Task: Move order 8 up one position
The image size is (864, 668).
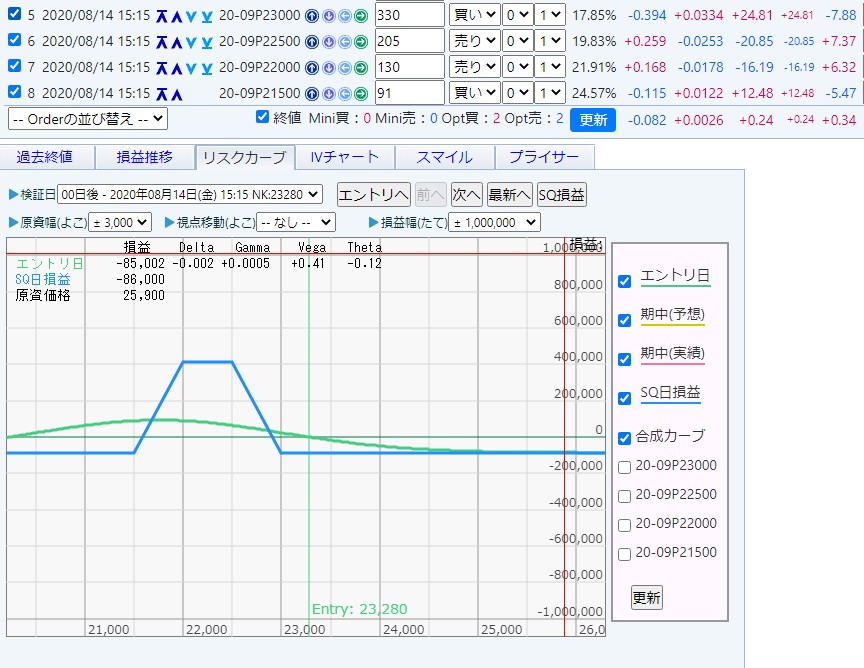Action: [176, 94]
